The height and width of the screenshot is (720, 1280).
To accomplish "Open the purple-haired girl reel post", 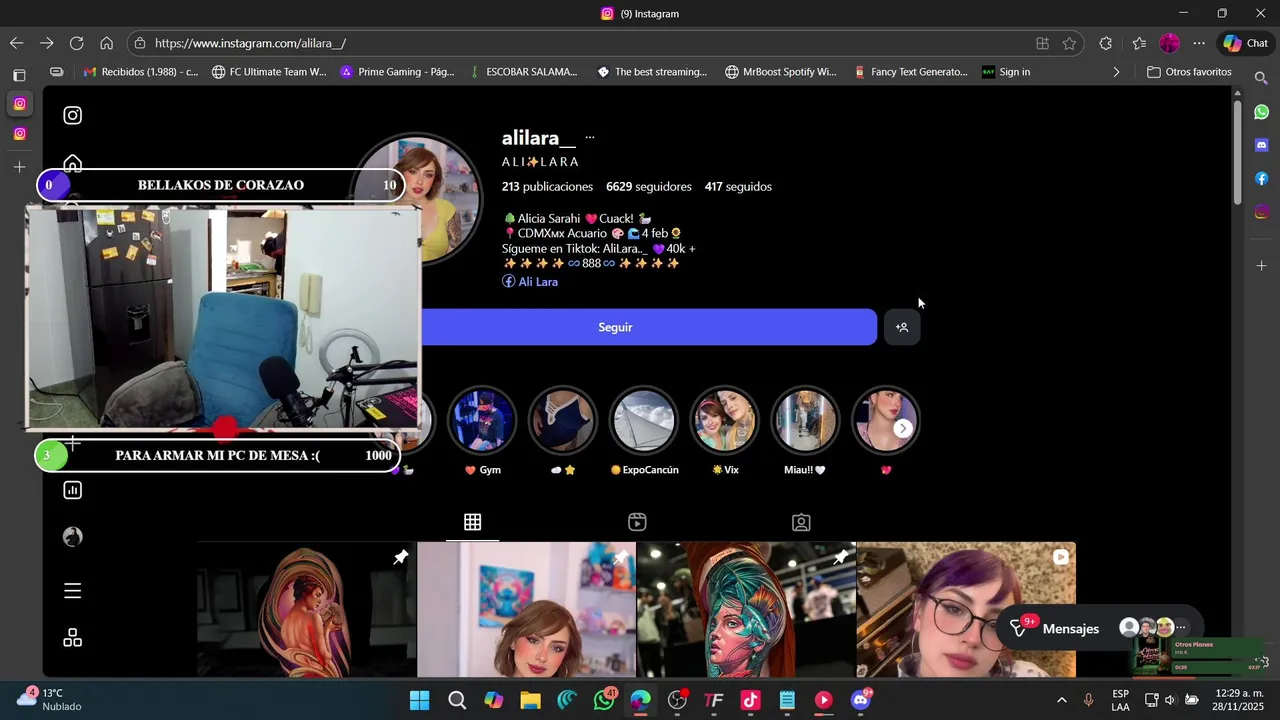I will 966,610.
